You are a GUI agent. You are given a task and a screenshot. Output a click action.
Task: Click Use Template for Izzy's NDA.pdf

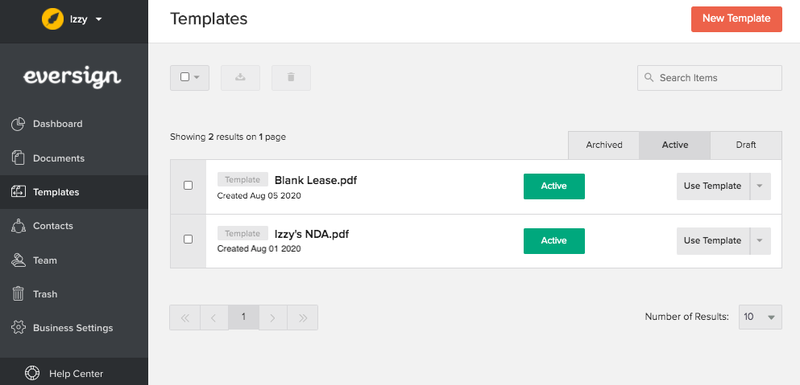[x=713, y=241]
